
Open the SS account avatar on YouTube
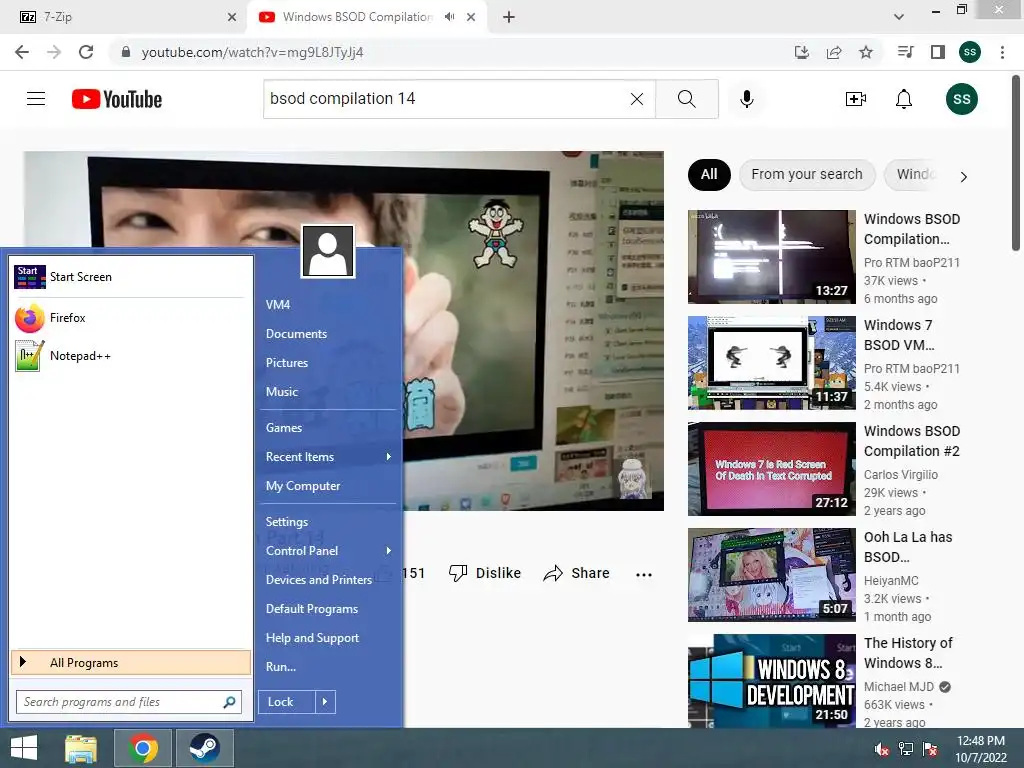click(961, 99)
